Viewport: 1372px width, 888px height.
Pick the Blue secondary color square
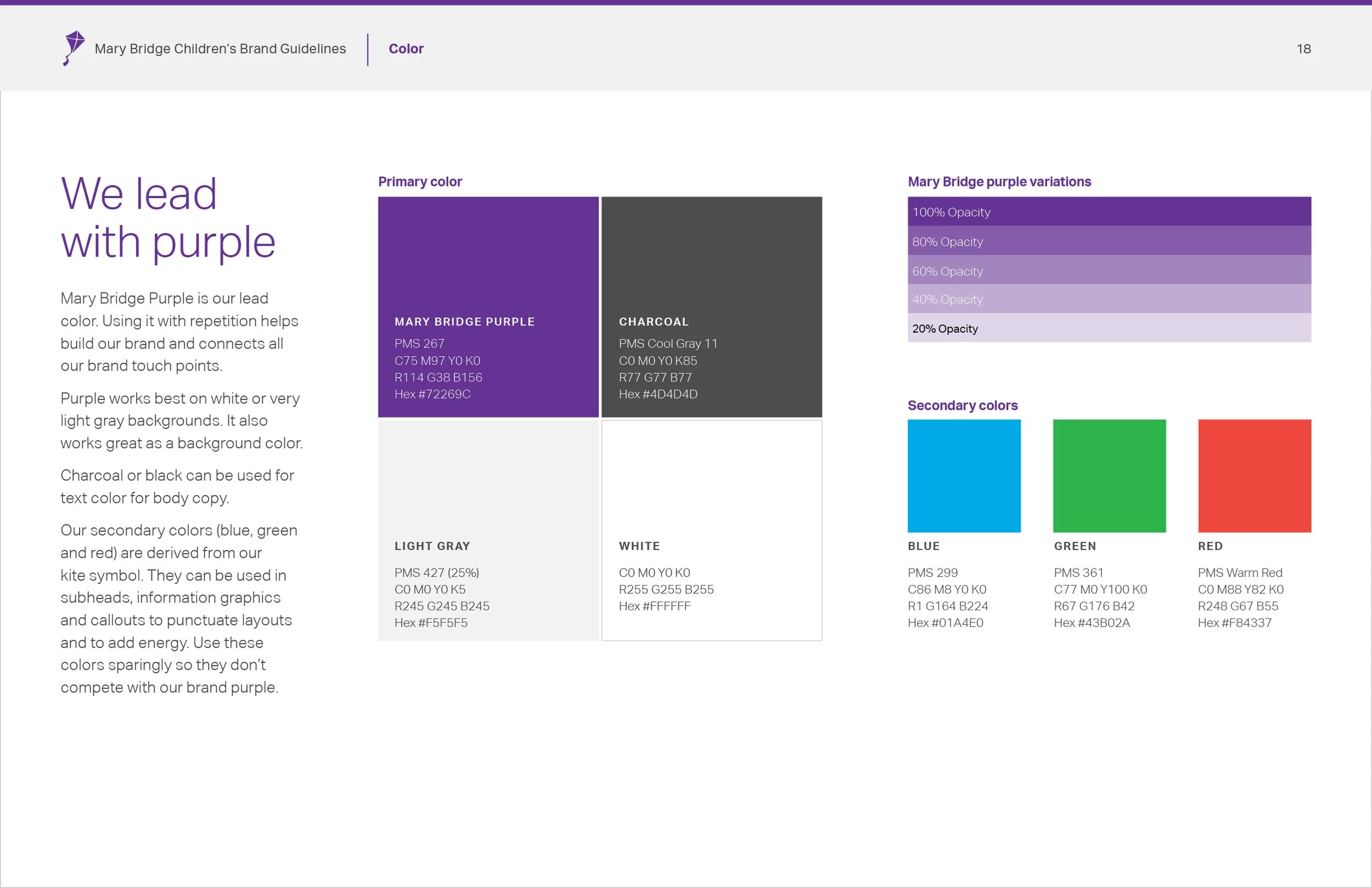pyautogui.click(x=964, y=476)
